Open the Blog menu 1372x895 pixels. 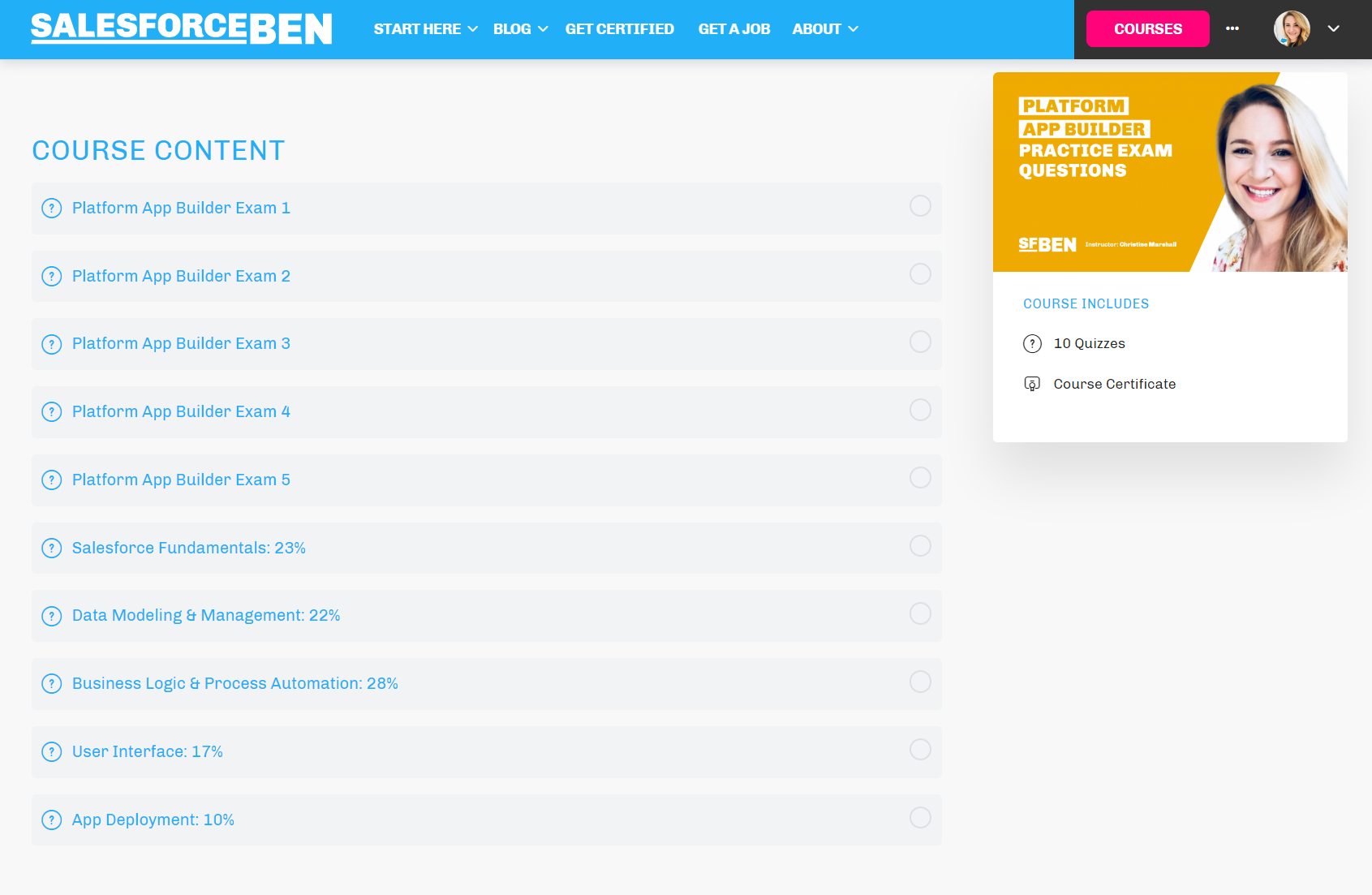(x=512, y=29)
